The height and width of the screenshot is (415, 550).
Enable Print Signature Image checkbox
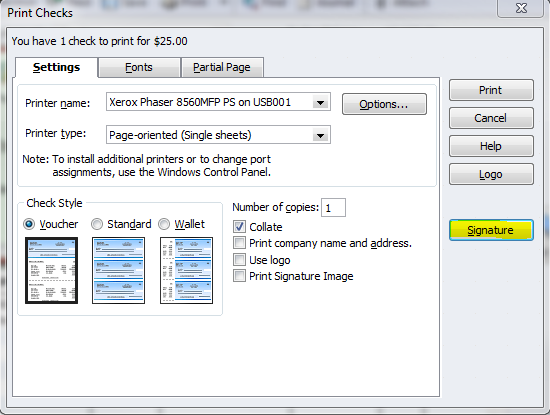click(x=240, y=276)
